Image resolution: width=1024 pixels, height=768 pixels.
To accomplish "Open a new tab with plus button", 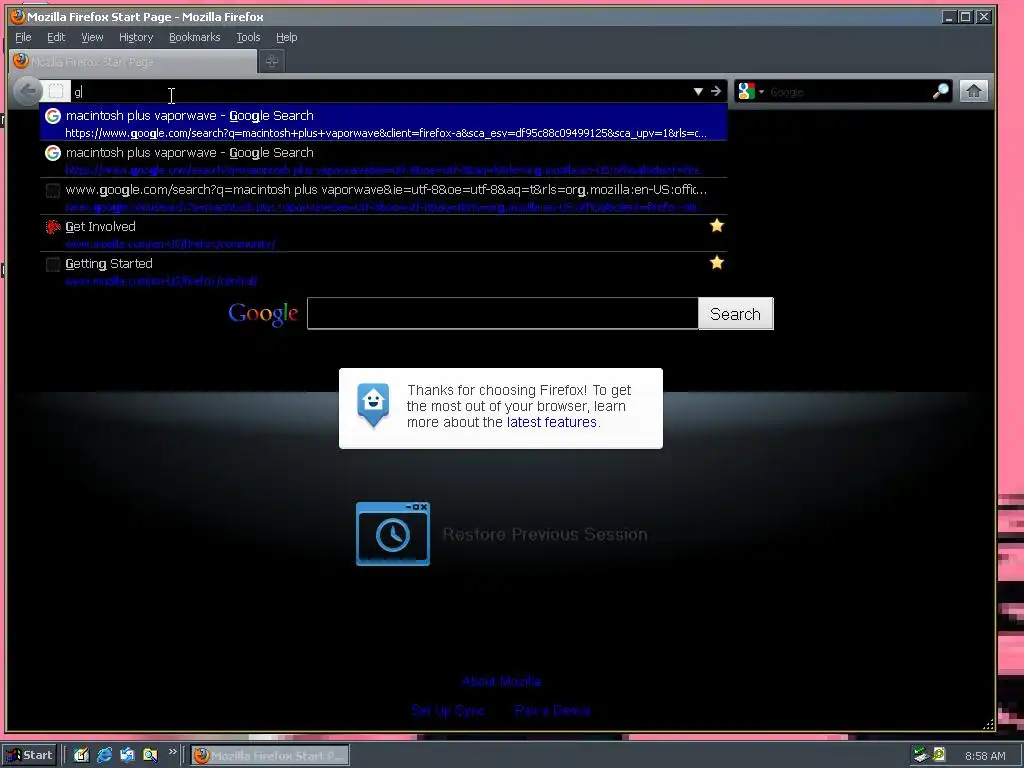I will [x=272, y=61].
